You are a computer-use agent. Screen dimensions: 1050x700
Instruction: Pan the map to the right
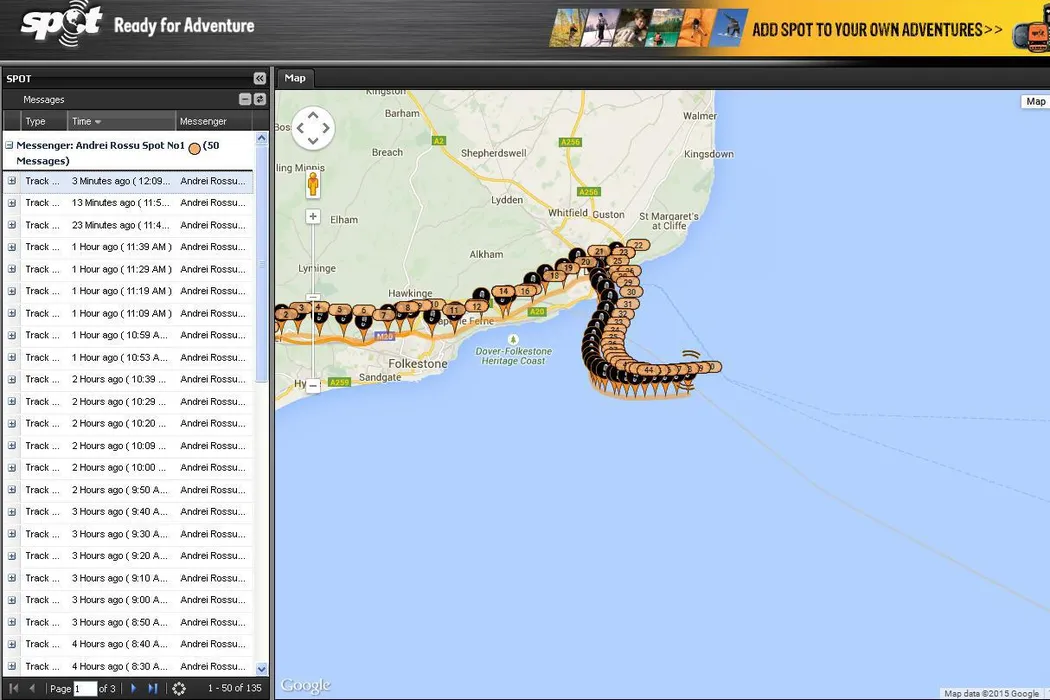(x=327, y=128)
